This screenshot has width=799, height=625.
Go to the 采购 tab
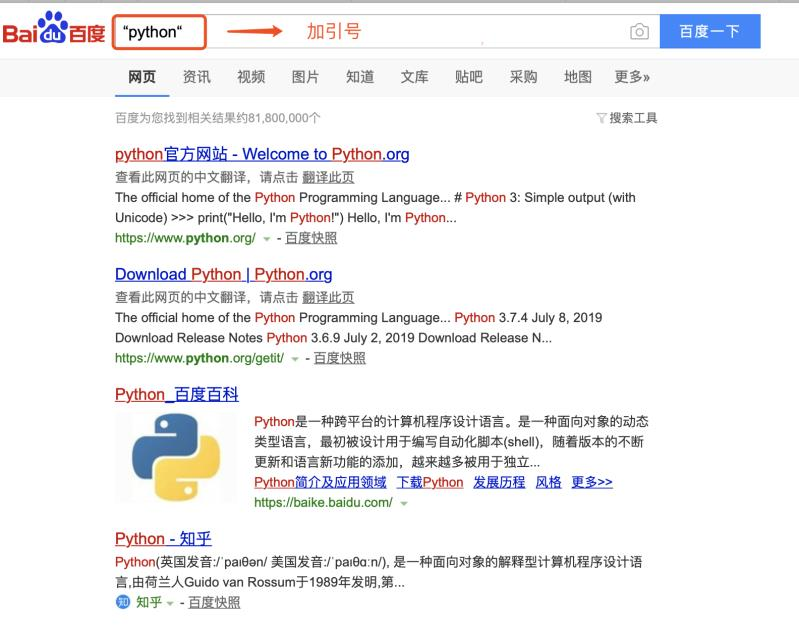point(523,77)
